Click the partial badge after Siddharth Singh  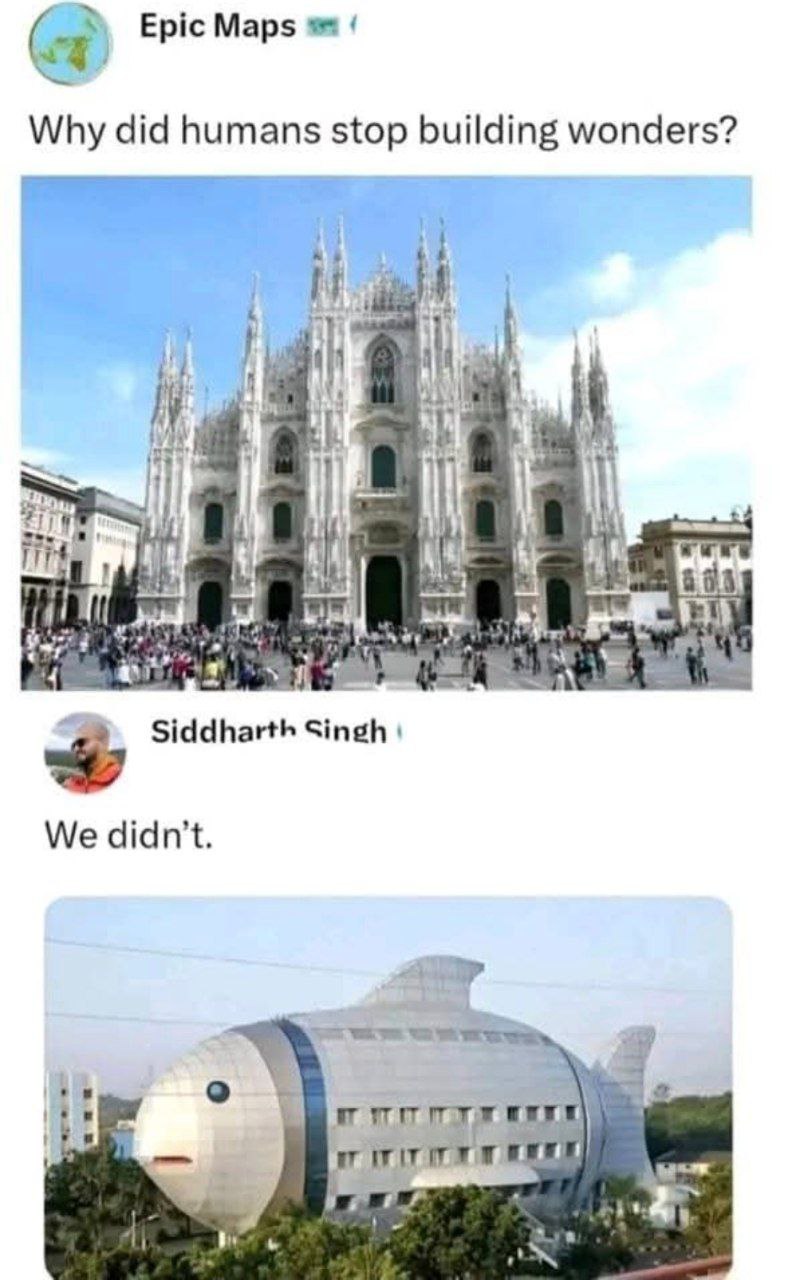(400, 733)
